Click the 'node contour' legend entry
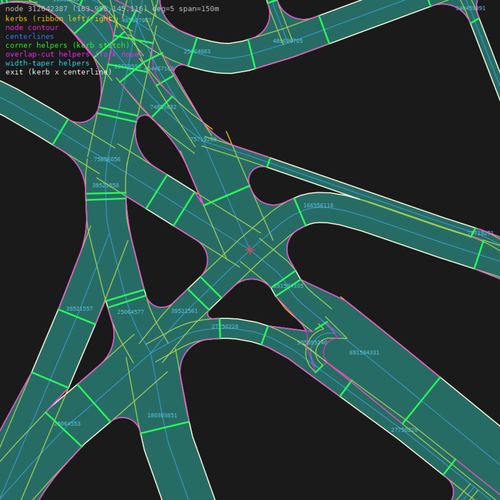 point(32,27)
